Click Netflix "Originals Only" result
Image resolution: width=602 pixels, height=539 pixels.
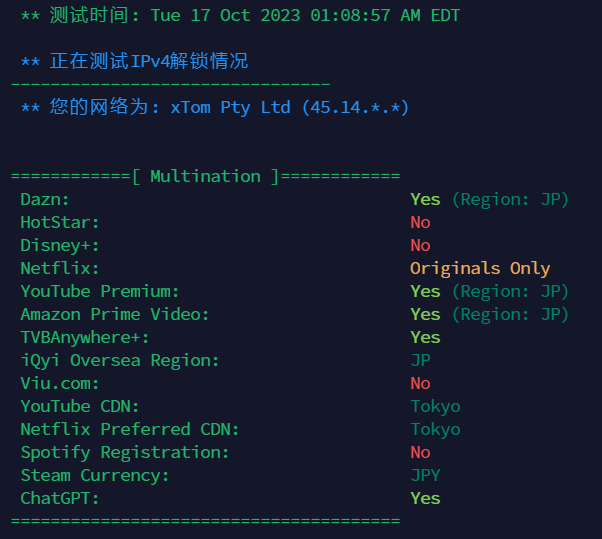point(480,268)
